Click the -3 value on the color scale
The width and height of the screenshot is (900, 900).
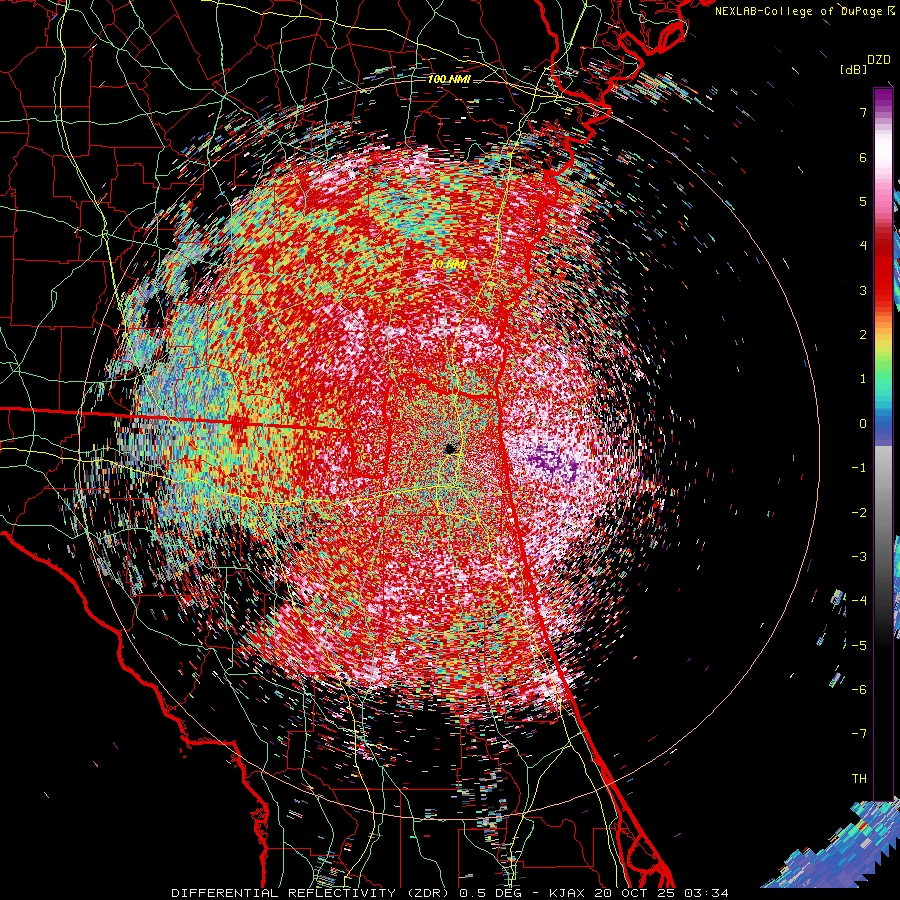859,557
